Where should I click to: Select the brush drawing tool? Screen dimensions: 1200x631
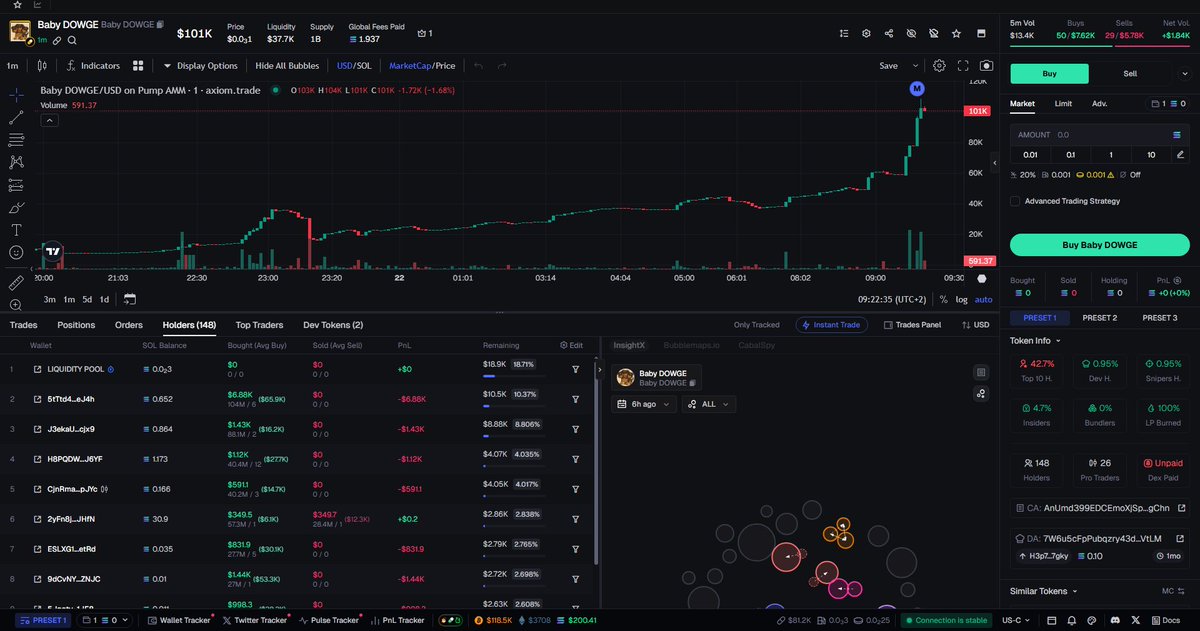pyautogui.click(x=16, y=208)
